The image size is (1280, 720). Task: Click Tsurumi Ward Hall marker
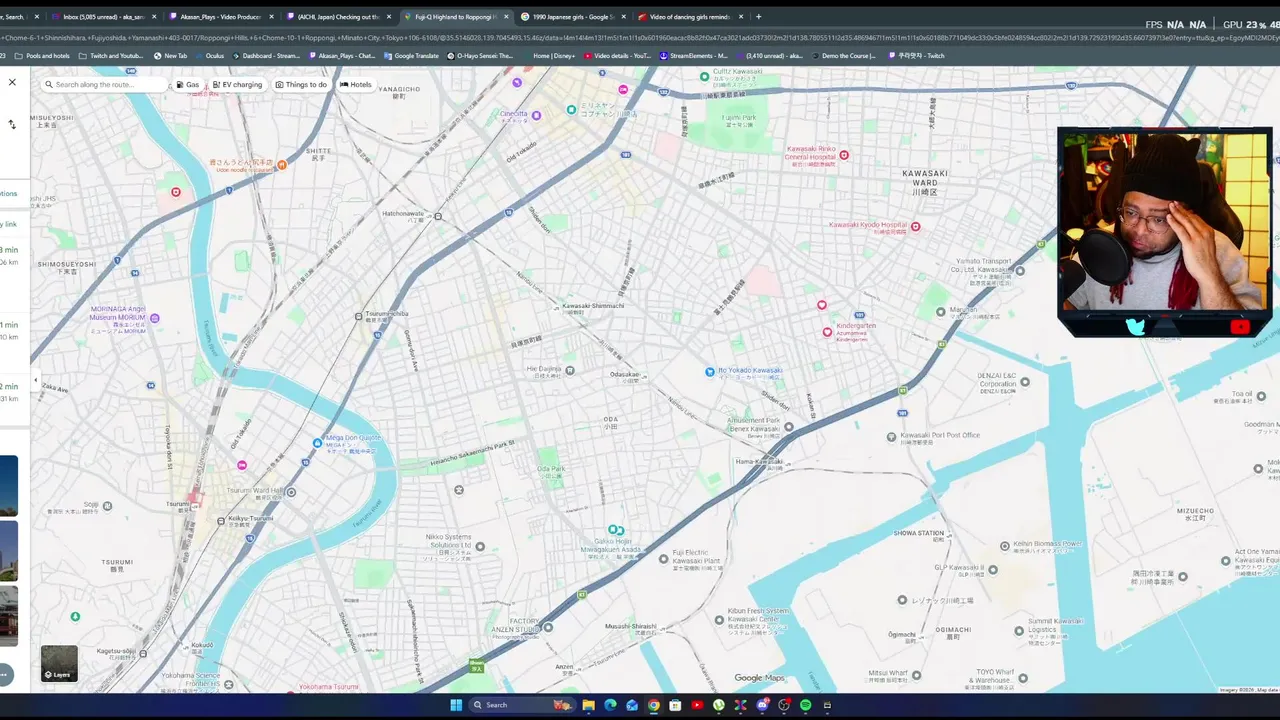[x=291, y=492]
